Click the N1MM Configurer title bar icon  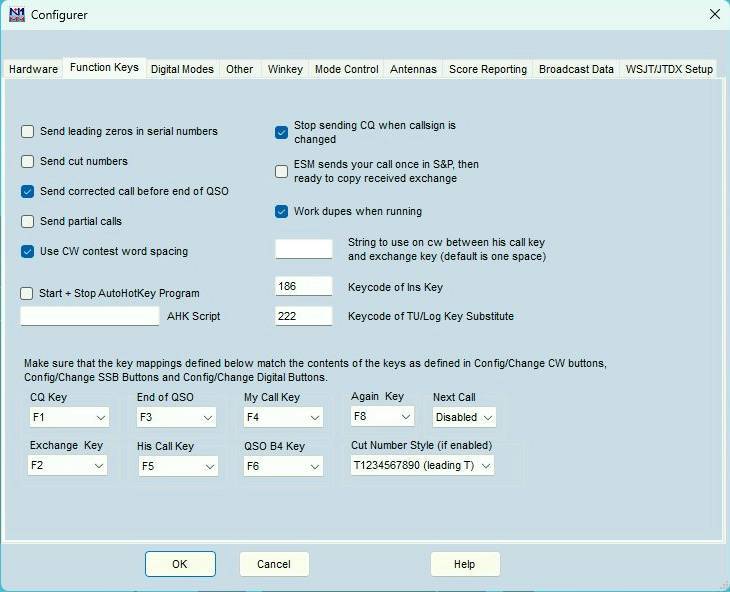tap(17, 14)
